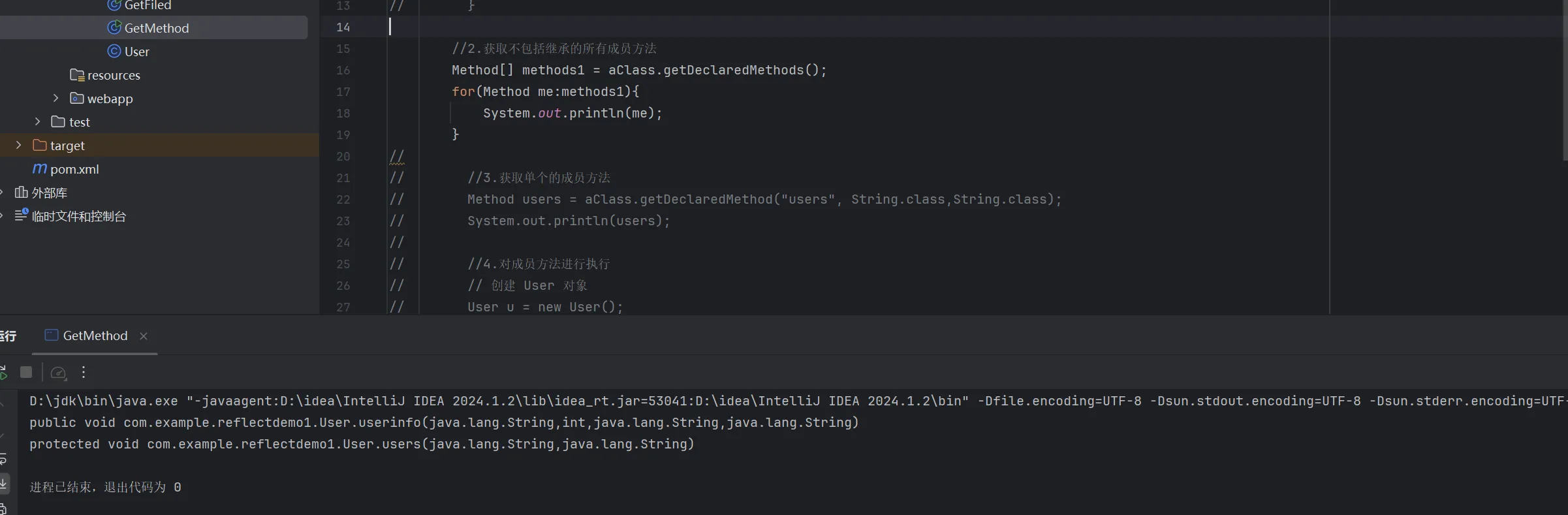Screen dimensions: 1568x515
Task: Open the profiler run options icon
Action: [58, 373]
